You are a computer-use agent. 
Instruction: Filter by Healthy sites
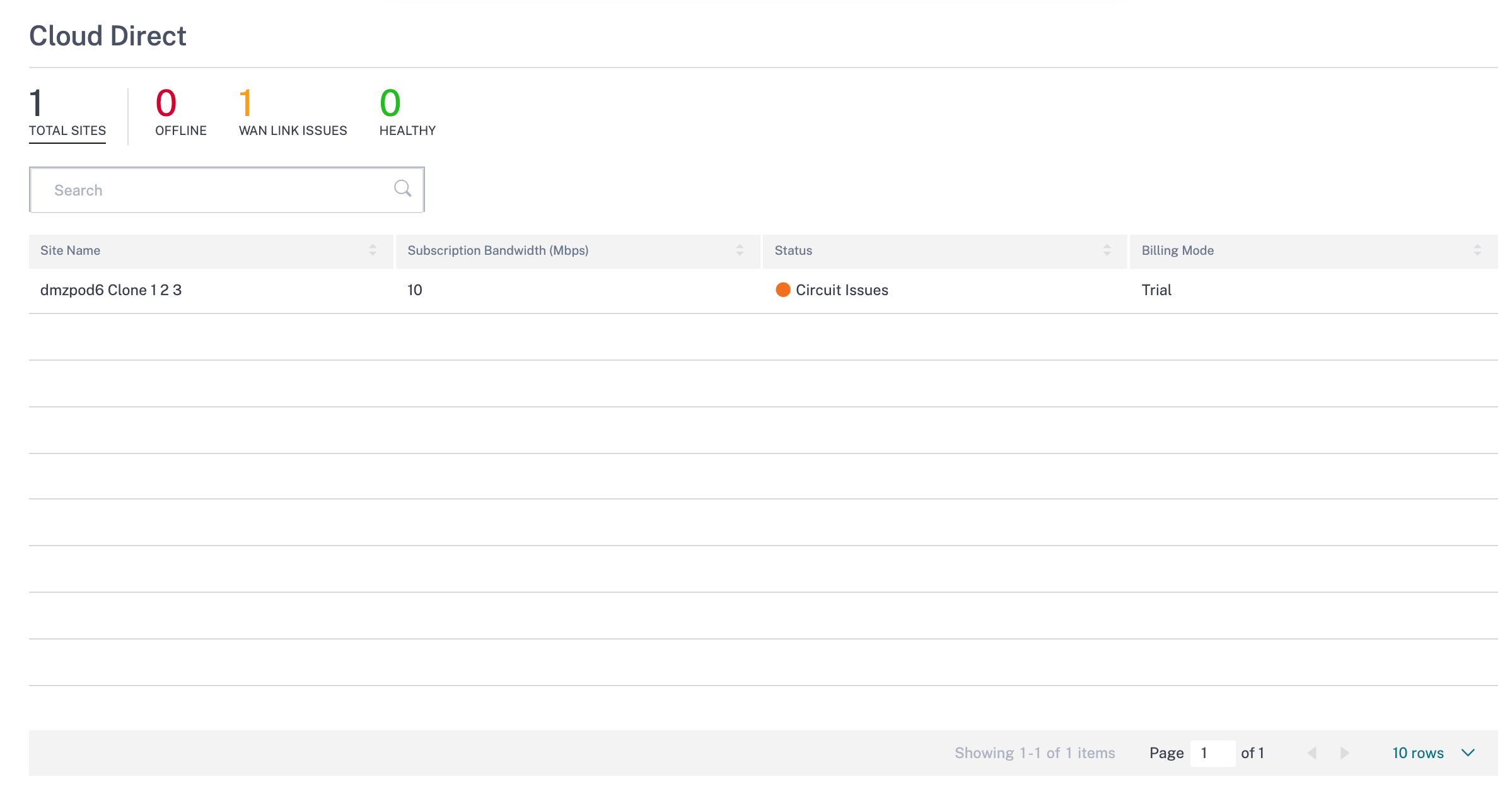407,114
